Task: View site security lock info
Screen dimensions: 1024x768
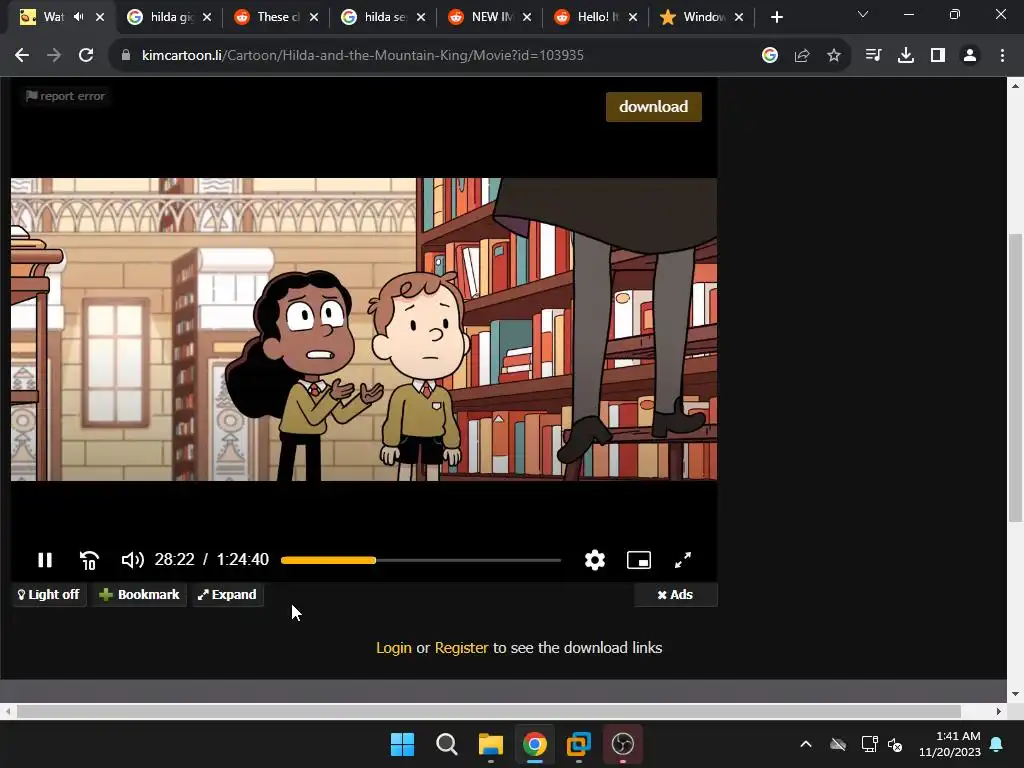Action: (126, 55)
